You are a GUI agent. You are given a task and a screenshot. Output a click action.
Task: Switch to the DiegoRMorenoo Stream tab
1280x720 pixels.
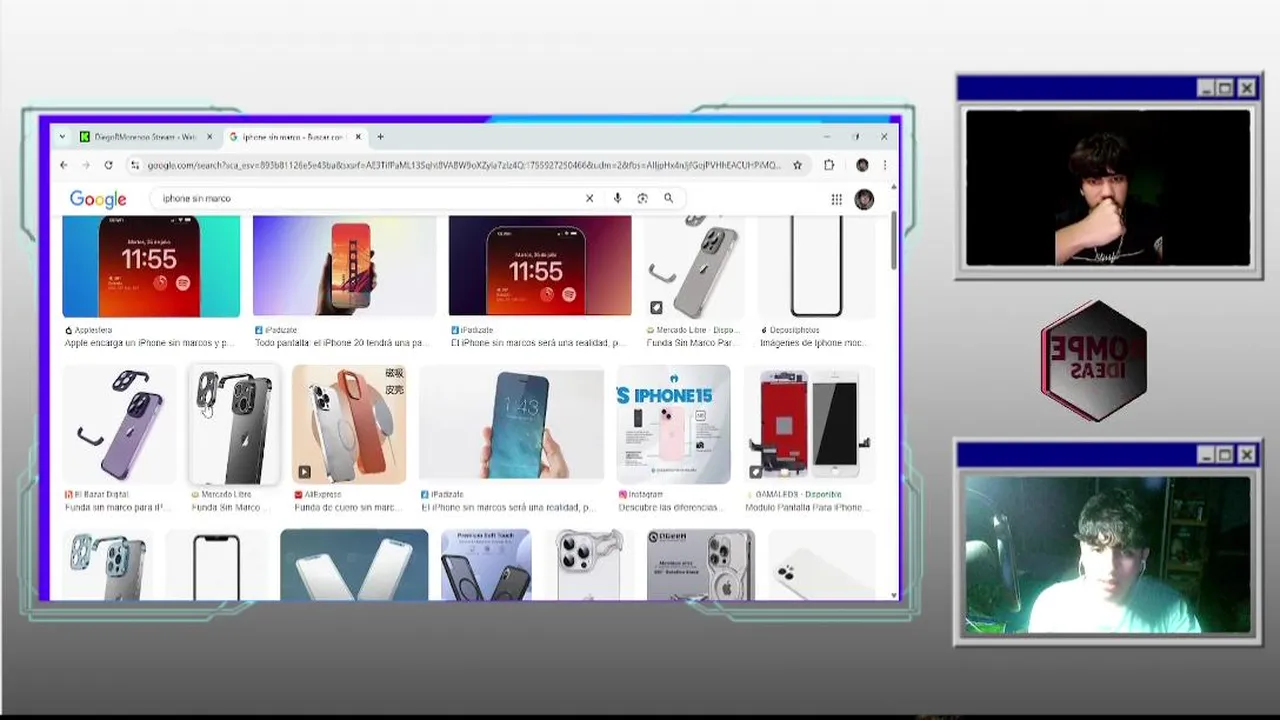tap(146, 137)
